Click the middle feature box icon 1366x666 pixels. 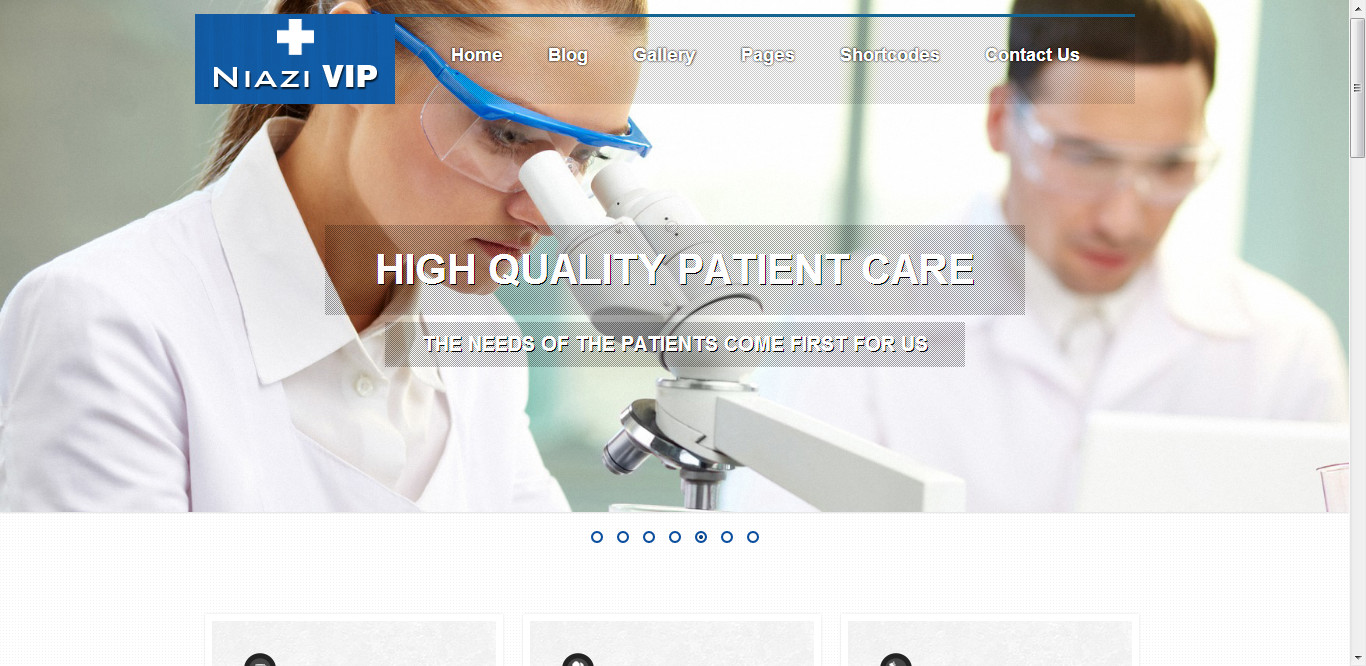[578, 660]
